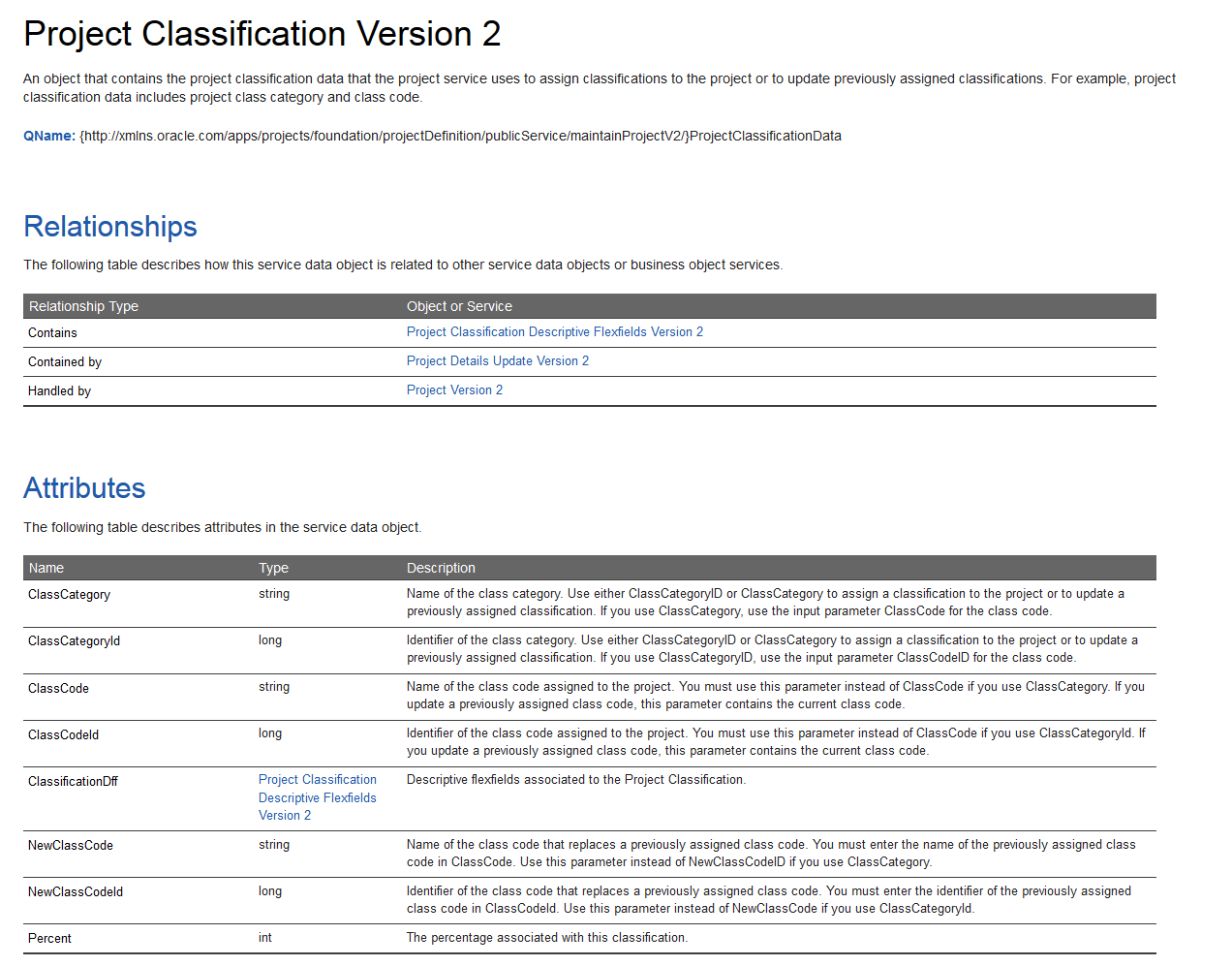1232x966 pixels.
Task: Click the Project Classification Version 2 page title
Action: (x=262, y=34)
